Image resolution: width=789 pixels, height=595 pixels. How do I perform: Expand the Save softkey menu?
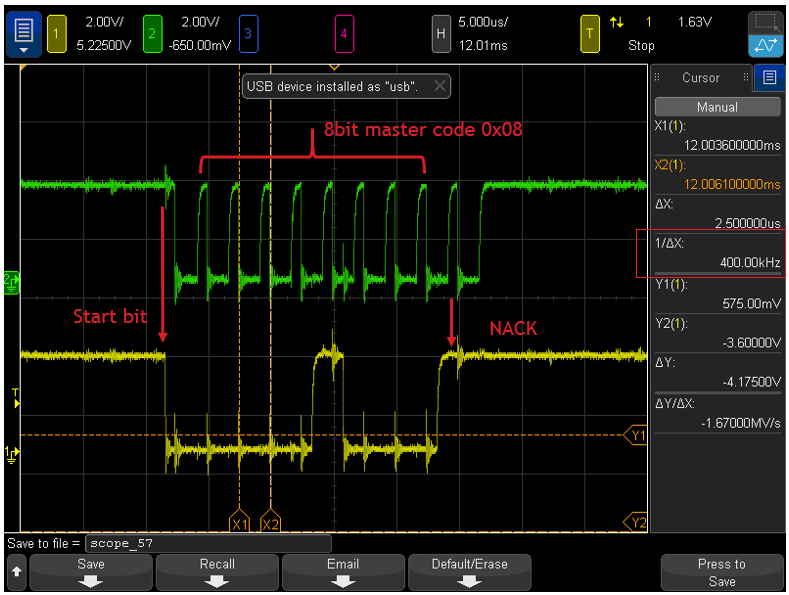[x=91, y=572]
